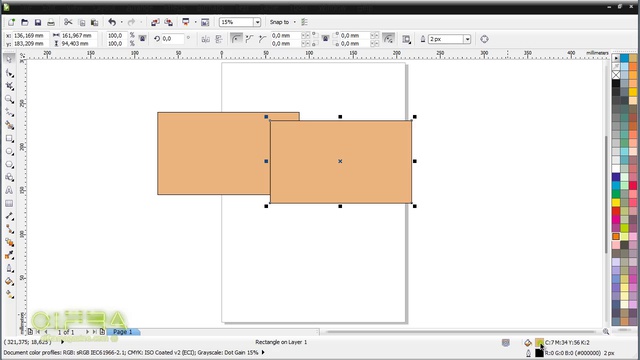Undo the last action
This screenshot has width=640, height=360.
coord(112,22)
